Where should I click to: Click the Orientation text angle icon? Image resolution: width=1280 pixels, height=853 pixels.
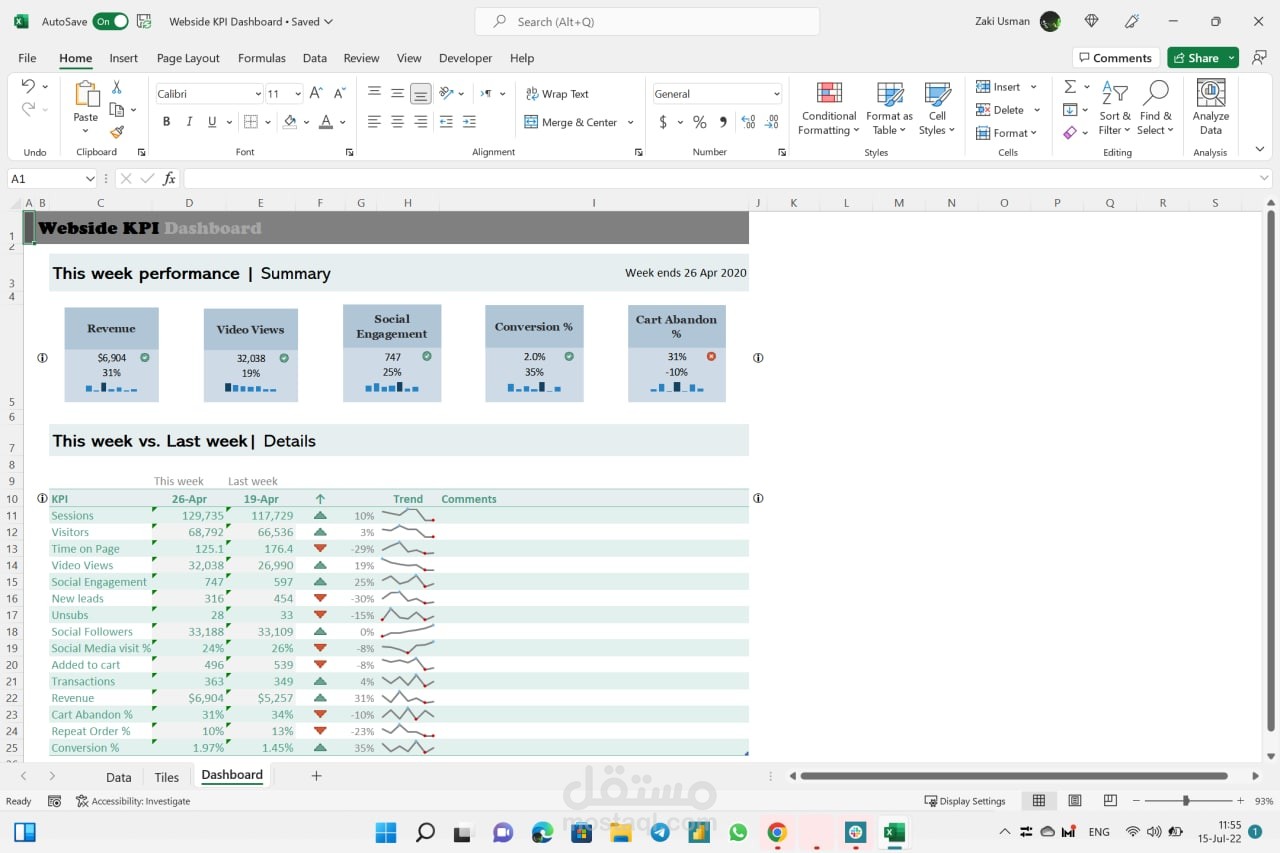[447, 93]
